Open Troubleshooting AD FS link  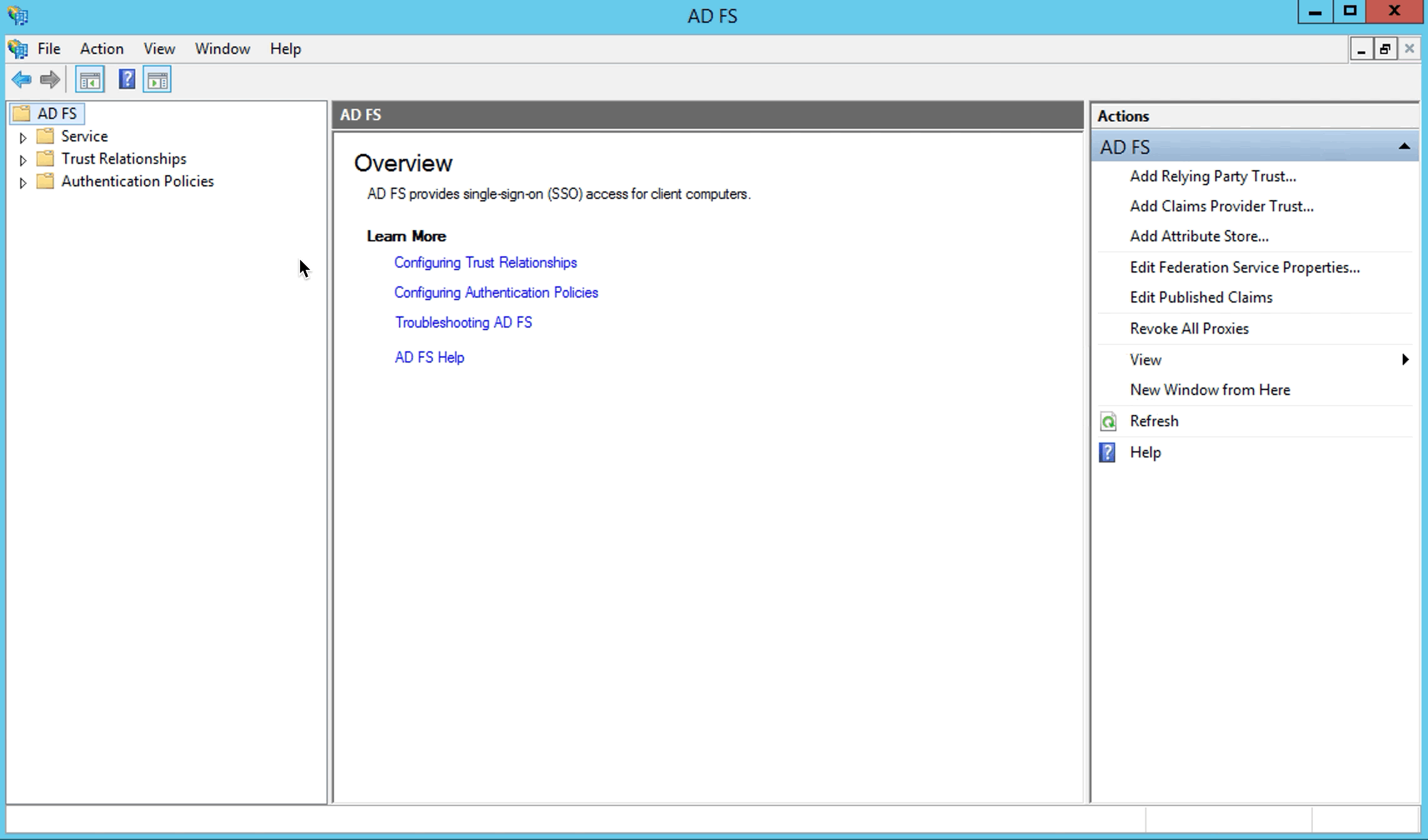pos(464,322)
